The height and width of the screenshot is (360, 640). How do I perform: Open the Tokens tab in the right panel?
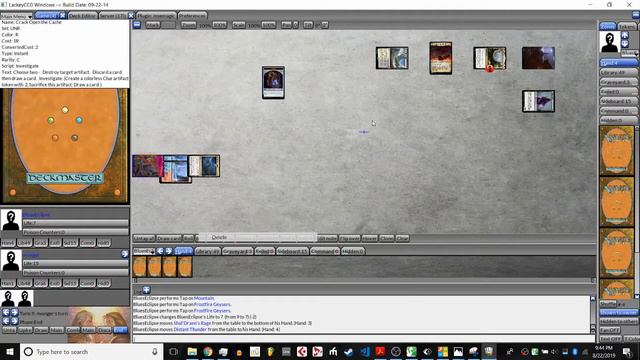[x=627, y=26]
